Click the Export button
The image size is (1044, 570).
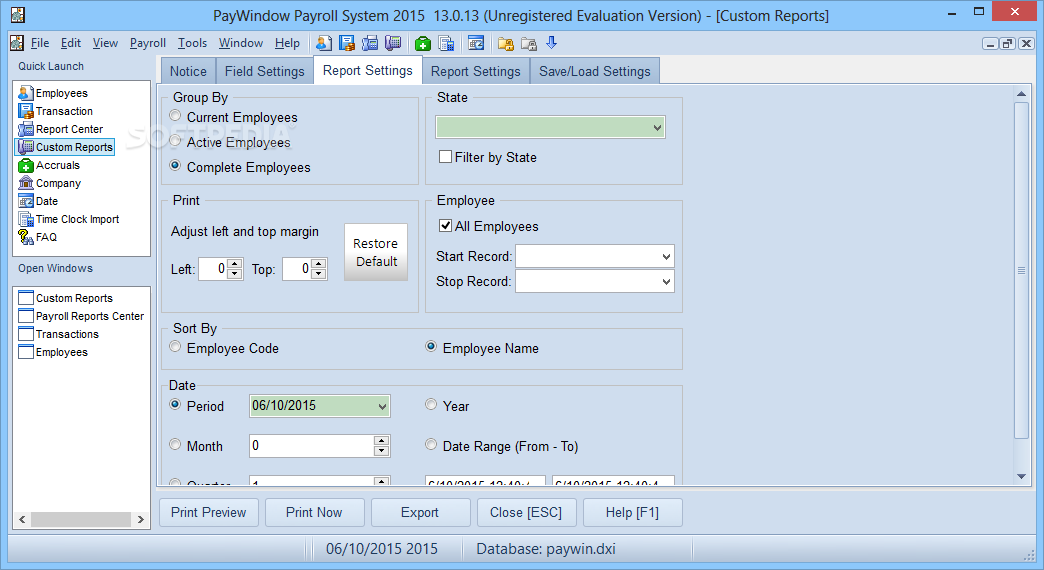[420, 513]
